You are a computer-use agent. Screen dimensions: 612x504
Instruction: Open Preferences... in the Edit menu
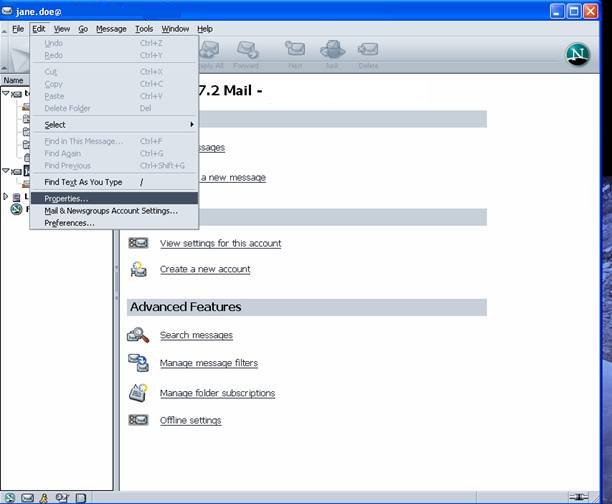pyautogui.click(x=69, y=223)
